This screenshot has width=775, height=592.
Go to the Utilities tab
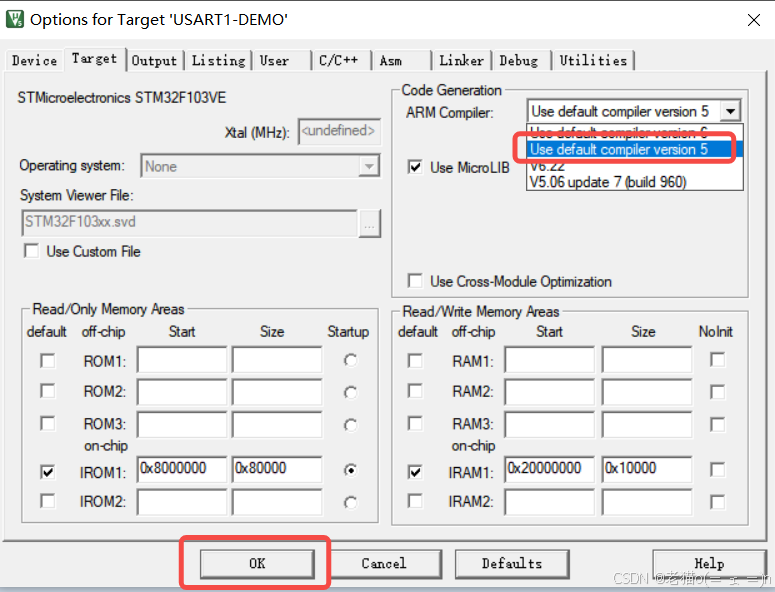point(593,61)
